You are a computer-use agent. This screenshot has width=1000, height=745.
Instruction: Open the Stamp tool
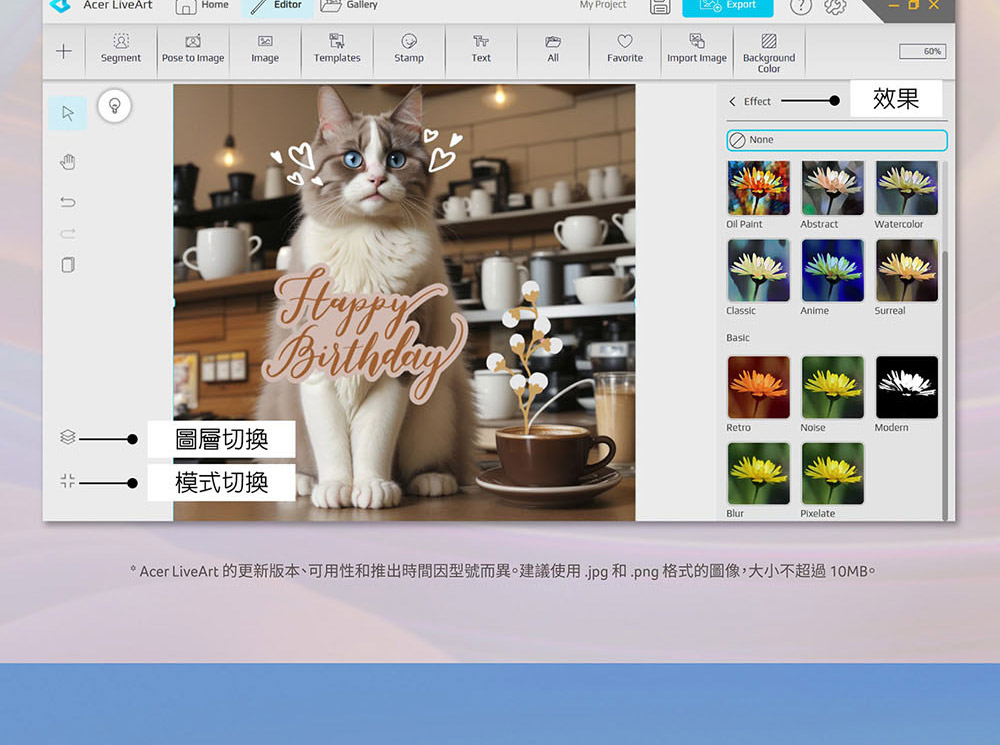(409, 49)
